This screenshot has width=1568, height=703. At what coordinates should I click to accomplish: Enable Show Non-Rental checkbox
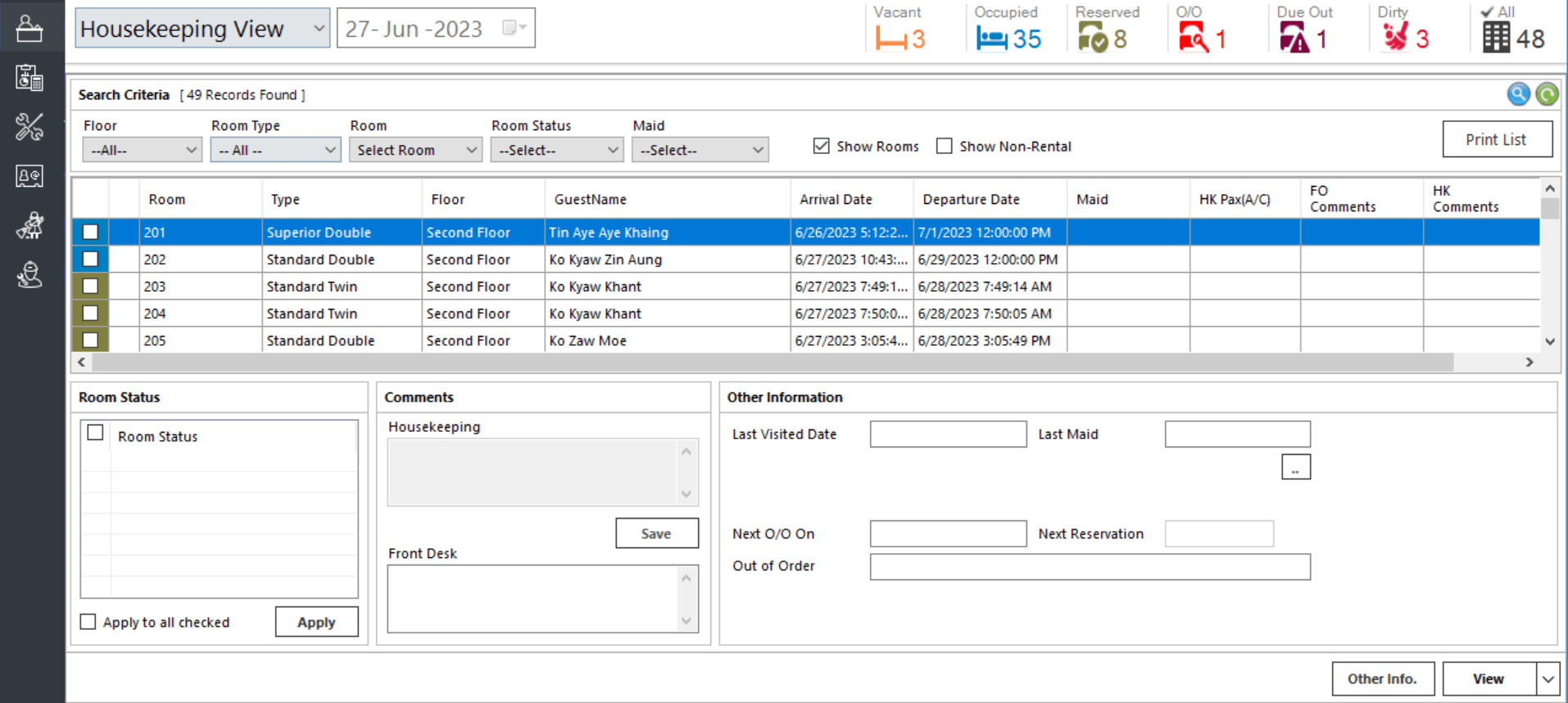coord(945,146)
